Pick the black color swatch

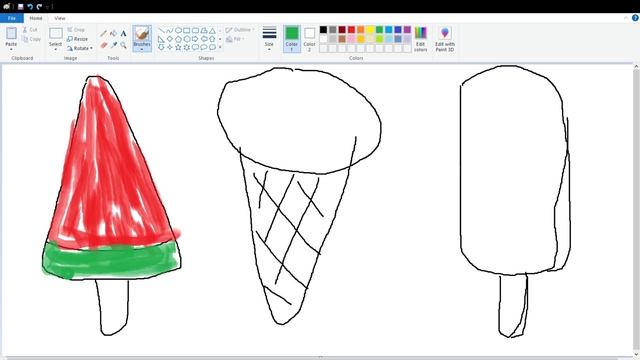tap(323, 29)
